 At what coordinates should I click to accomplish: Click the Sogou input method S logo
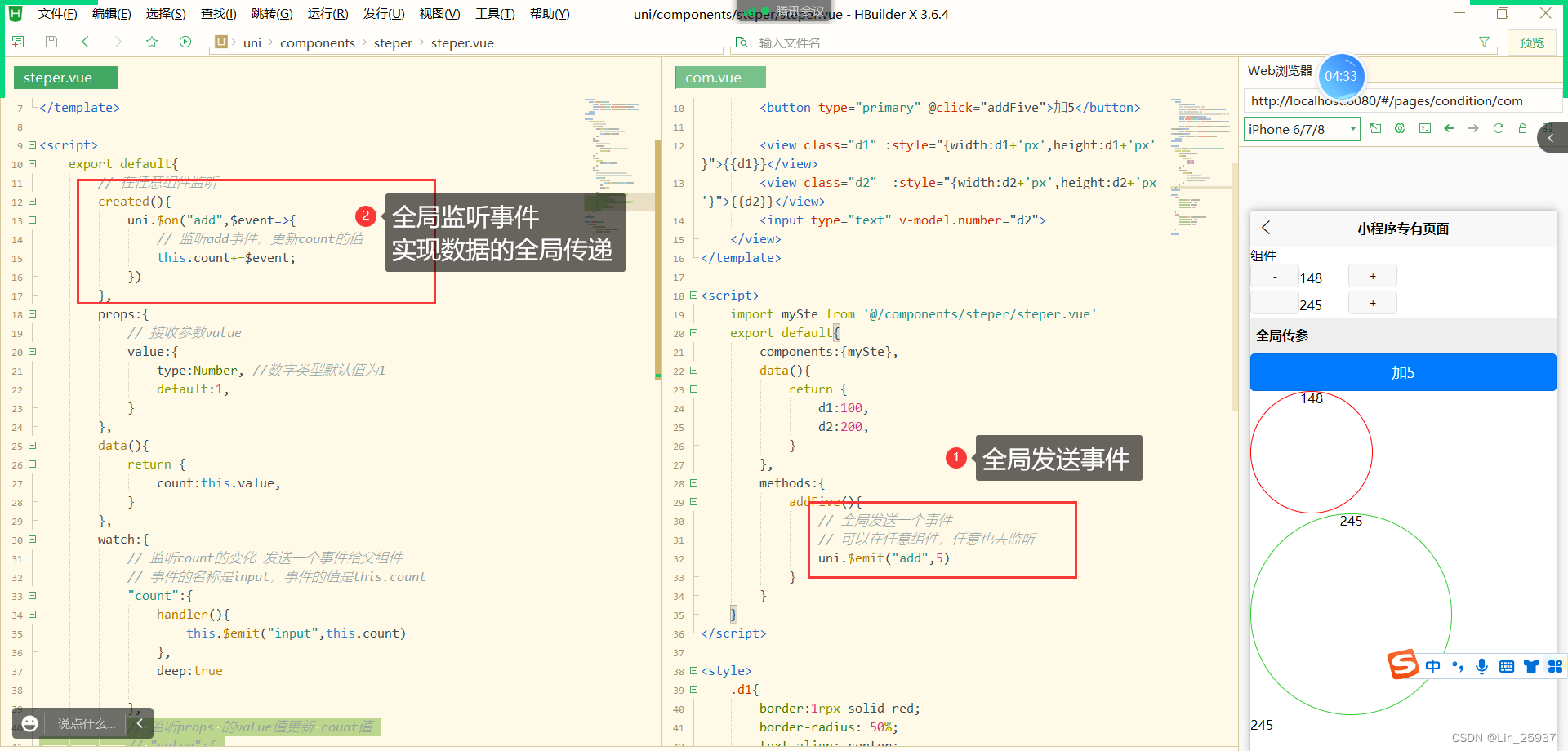(x=1403, y=664)
